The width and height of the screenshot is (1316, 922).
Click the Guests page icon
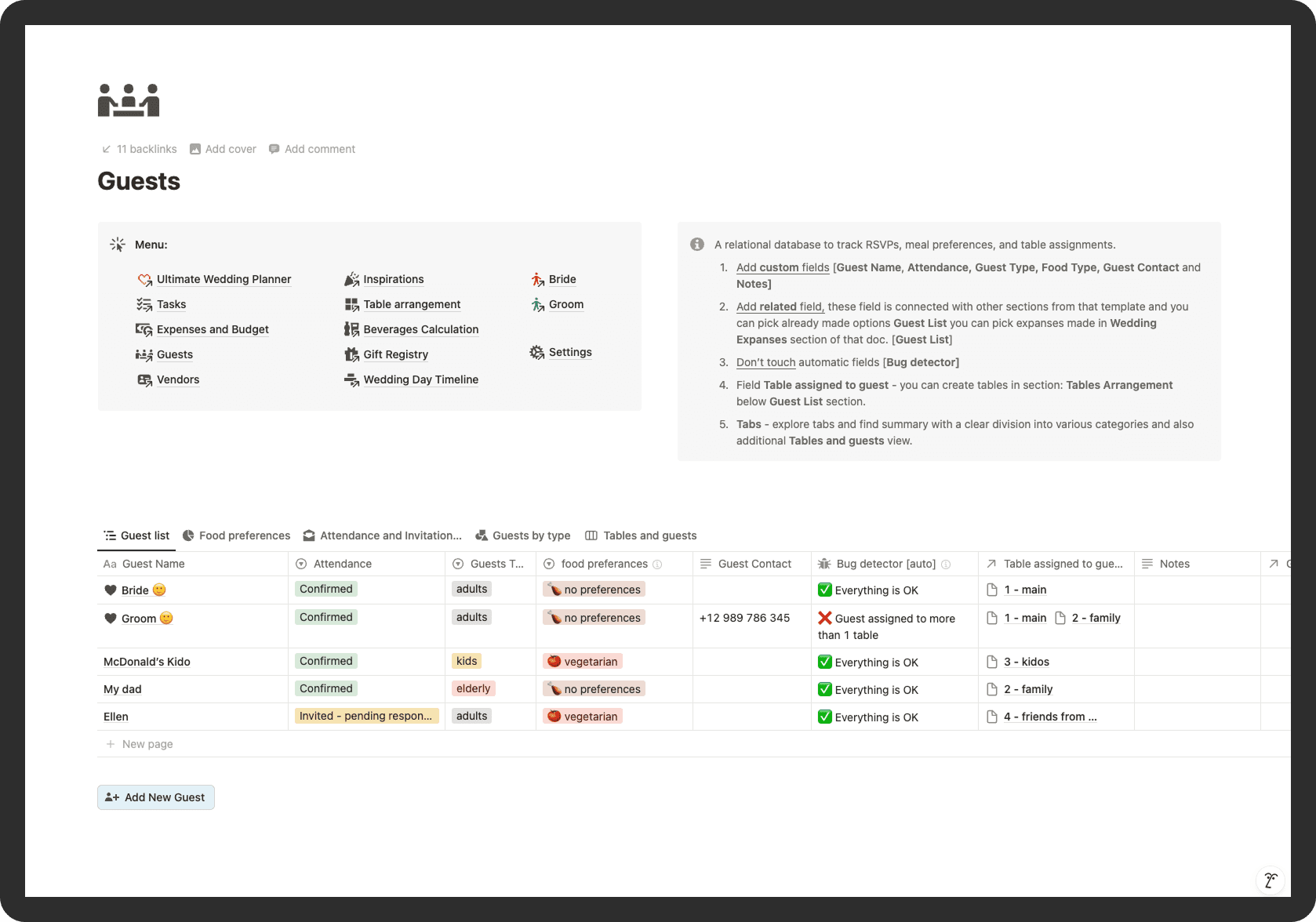click(129, 100)
